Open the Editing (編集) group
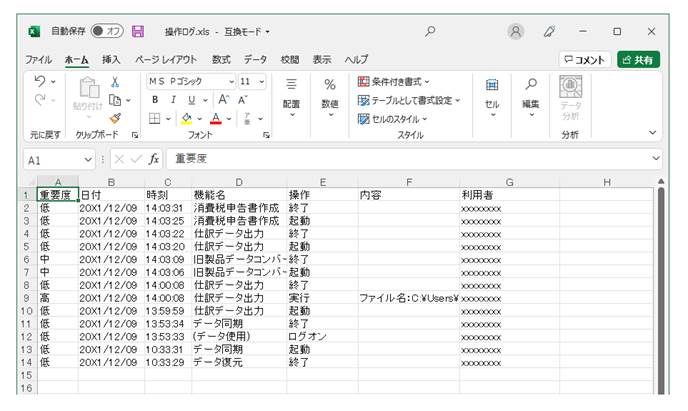 click(x=530, y=99)
